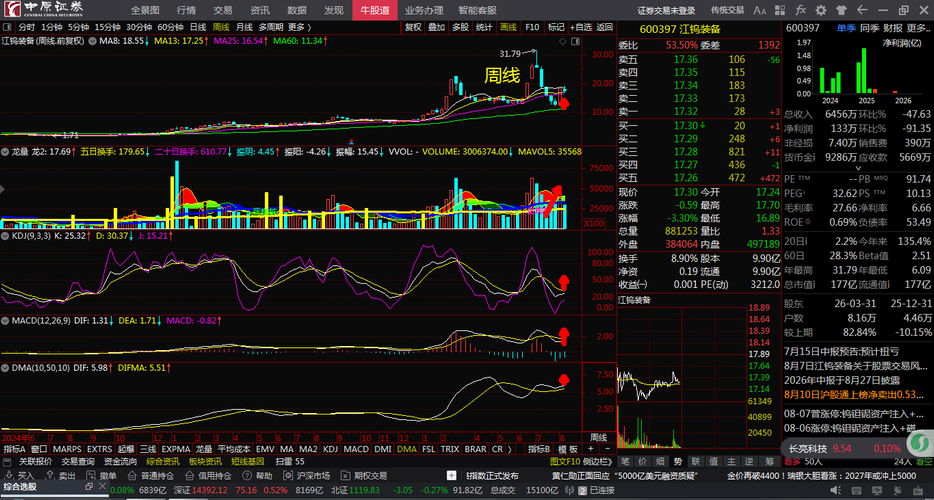
Task: Click the panel icon left of 关联报价
Action: click(x=7, y=461)
